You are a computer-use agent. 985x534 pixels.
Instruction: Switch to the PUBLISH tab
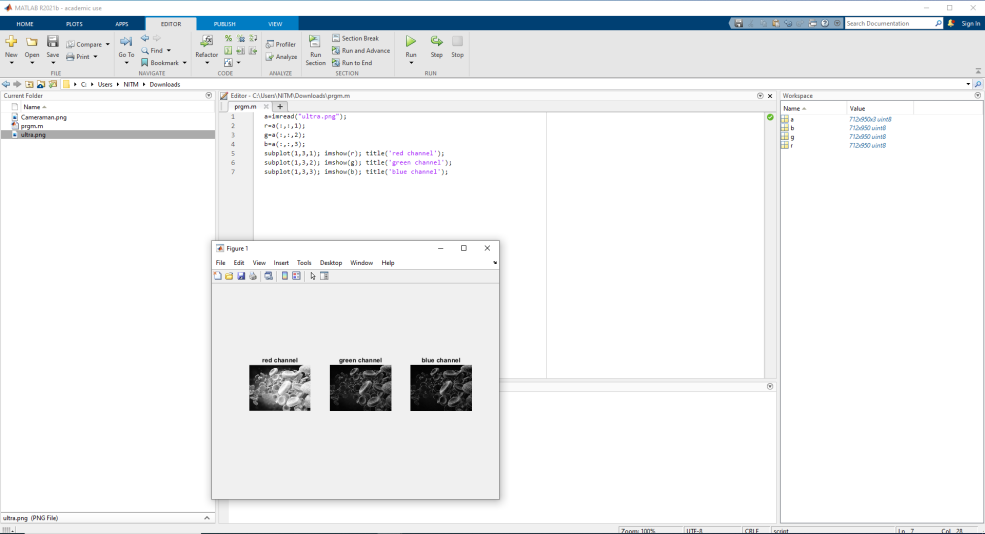coord(224,23)
